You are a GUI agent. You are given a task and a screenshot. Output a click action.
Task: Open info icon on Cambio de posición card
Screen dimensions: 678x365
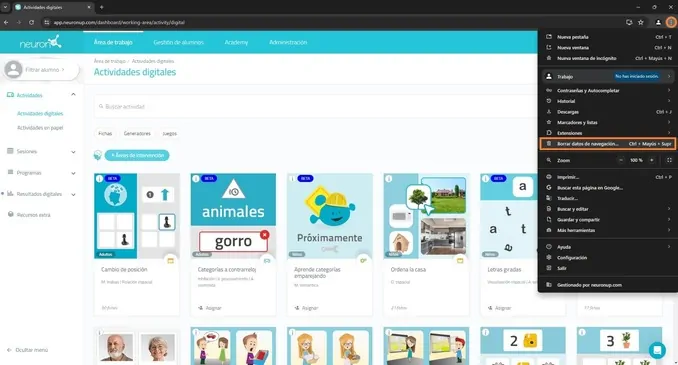[99, 179]
